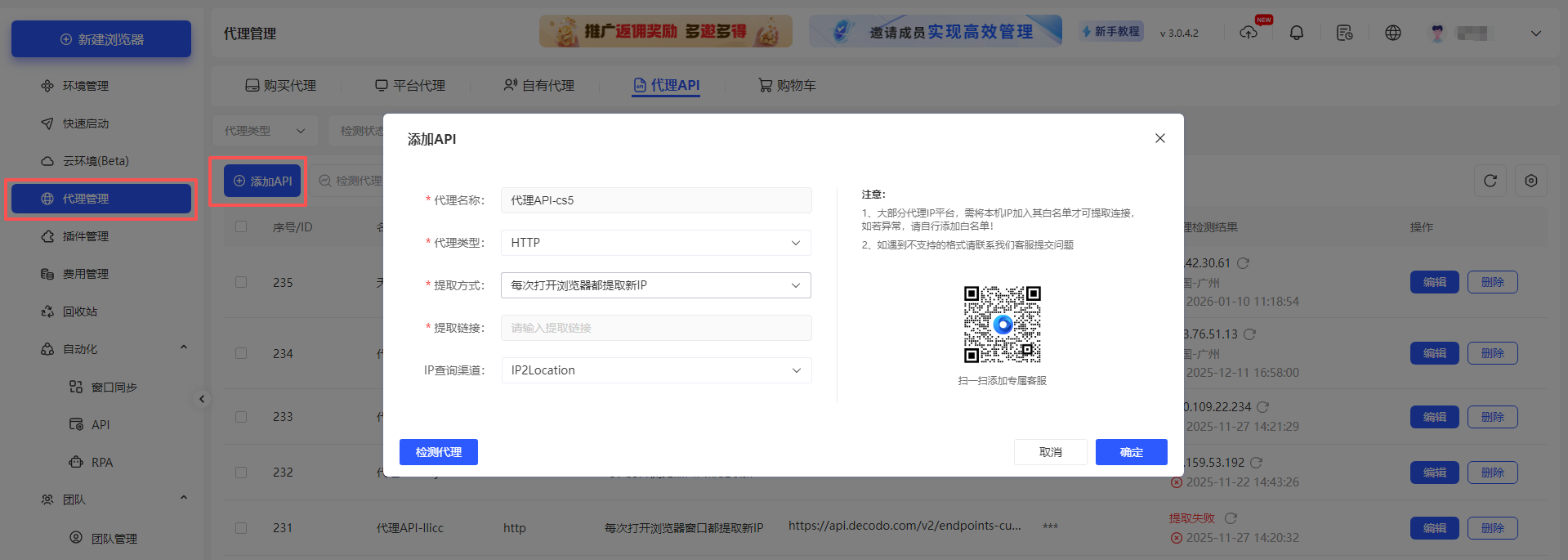Image resolution: width=1568 pixels, height=560 pixels.
Task: Tick the checkbox for row 235
Action: [x=241, y=282]
